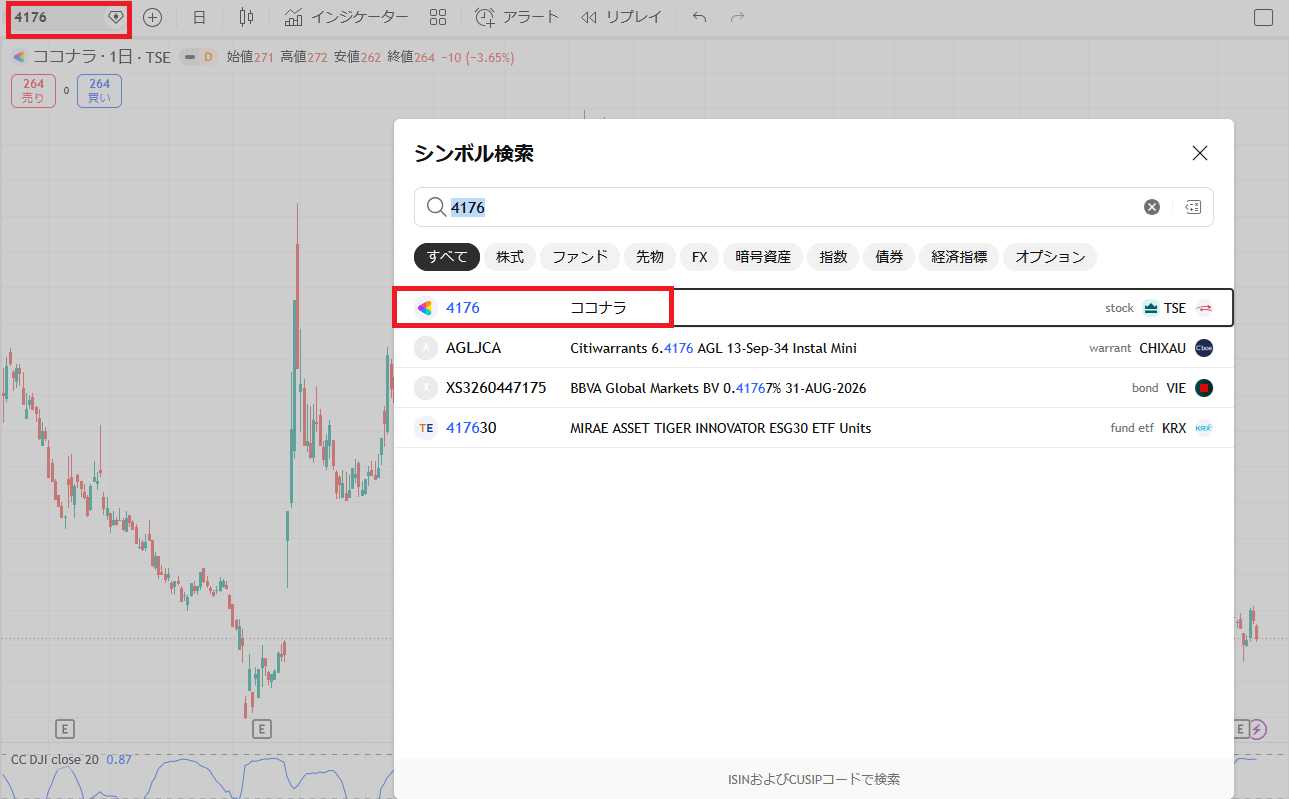Click the undo arrow icon
Viewport: 1289px width, 799px height.
pyautogui.click(x=700, y=17)
